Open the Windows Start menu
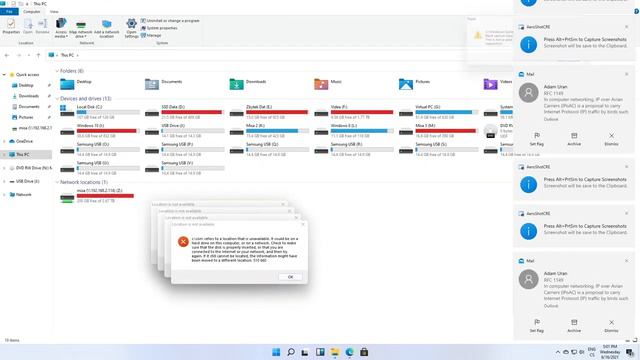Image resolution: width=640 pixels, height=360 pixels. click(x=276, y=352)
